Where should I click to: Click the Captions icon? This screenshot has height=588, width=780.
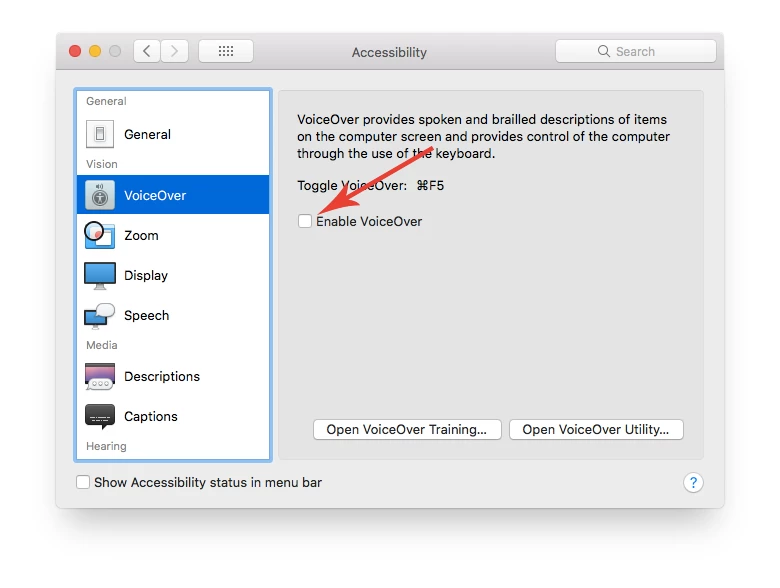[x=100, y=416]
